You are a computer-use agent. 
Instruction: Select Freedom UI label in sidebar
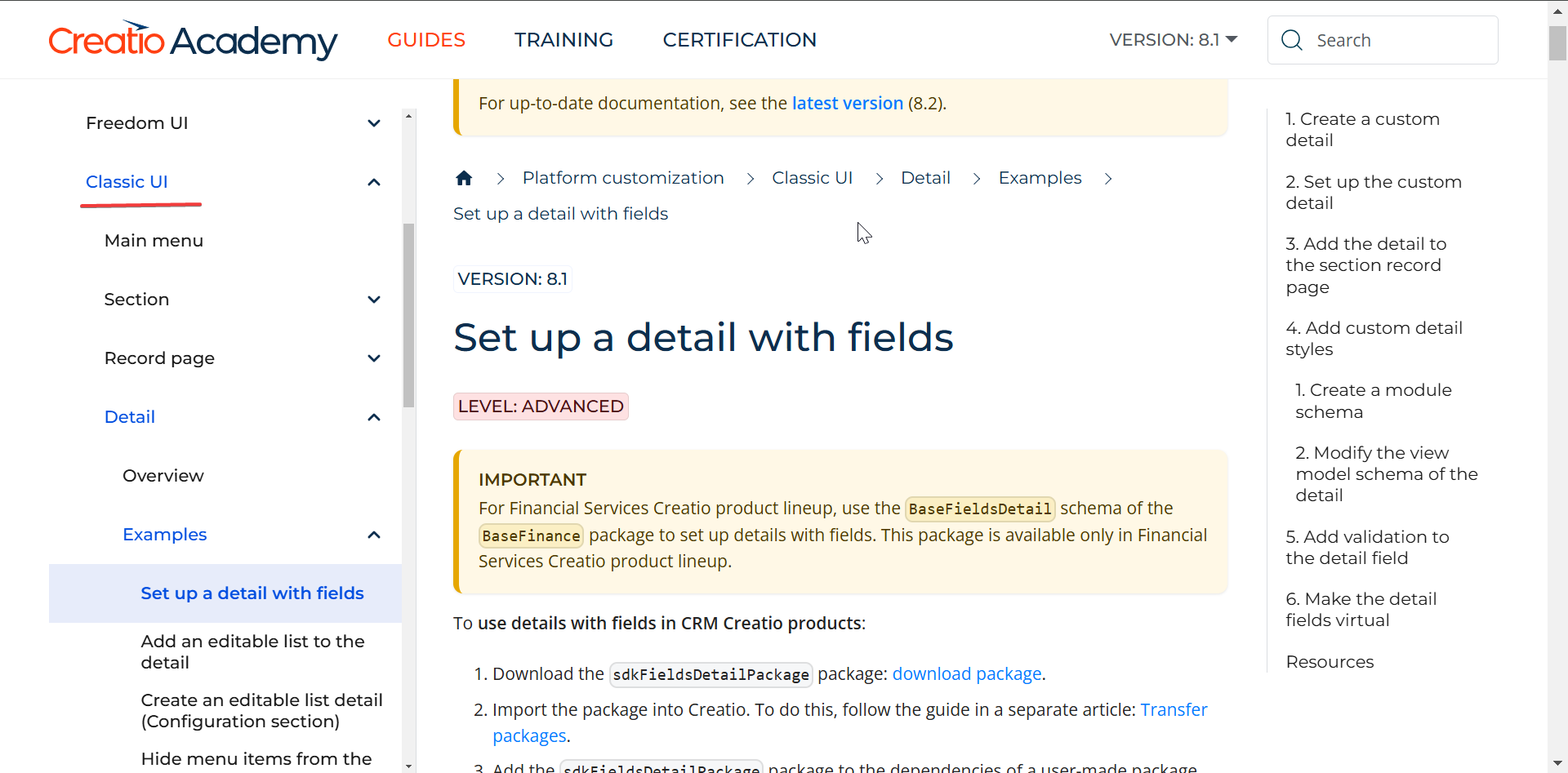tap(136, 123)
